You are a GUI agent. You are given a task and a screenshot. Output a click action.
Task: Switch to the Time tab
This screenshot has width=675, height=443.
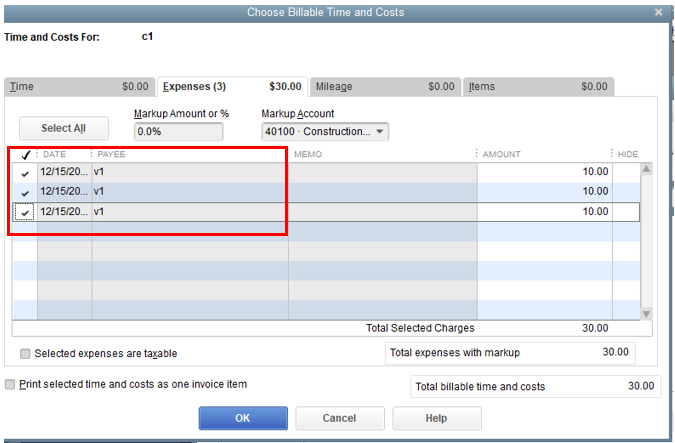[80, 87]
